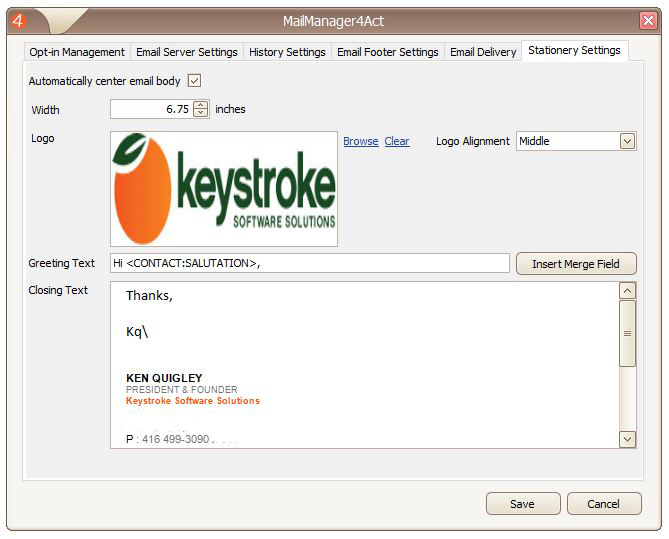
Task: Click the 'Kq\' line in closing text
Action: coord(137,332)
